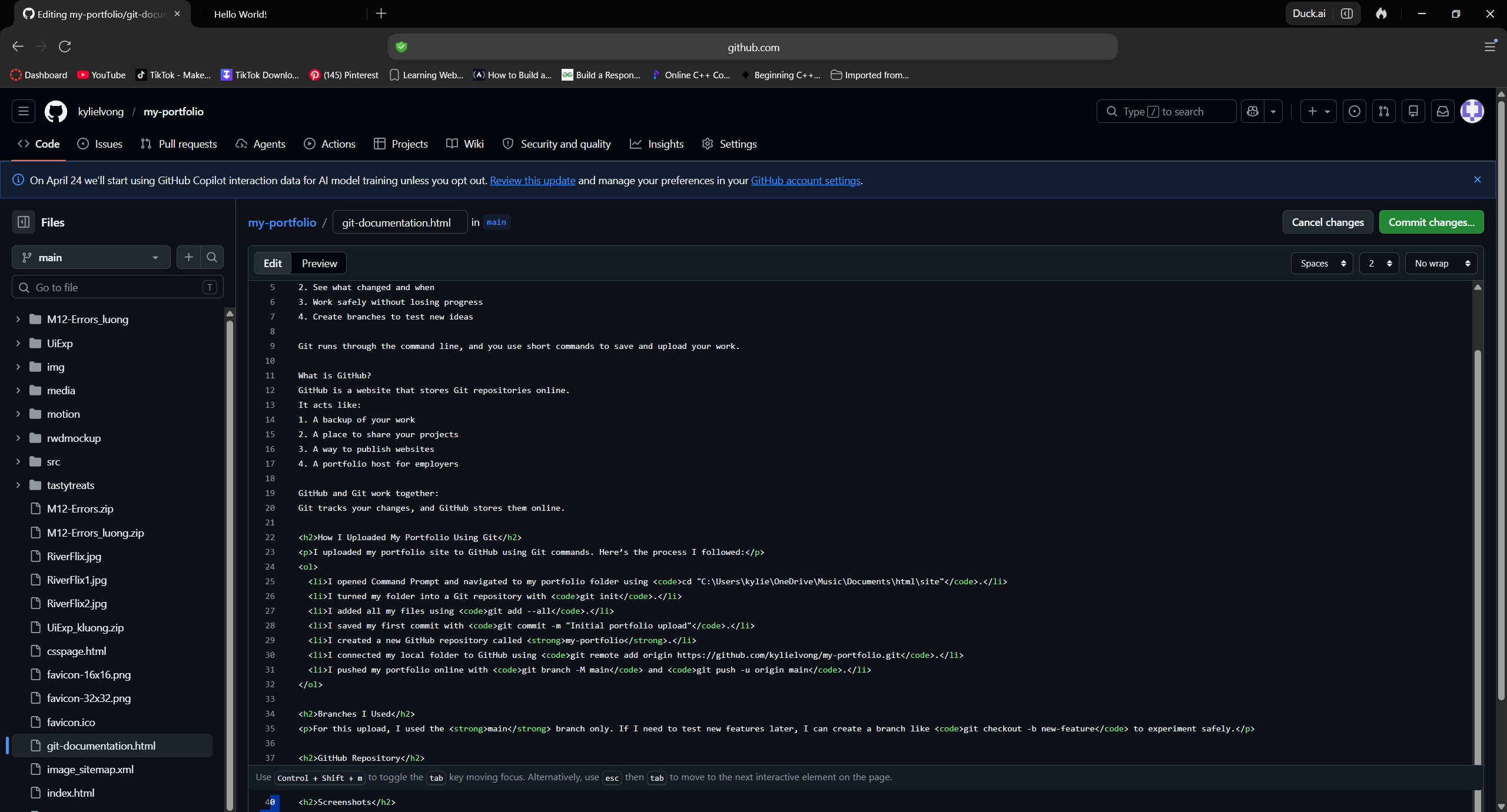The image size is (1507, 812).
Task: Open the No wrap line mode dropdown
Action: tap(1441, 263)
